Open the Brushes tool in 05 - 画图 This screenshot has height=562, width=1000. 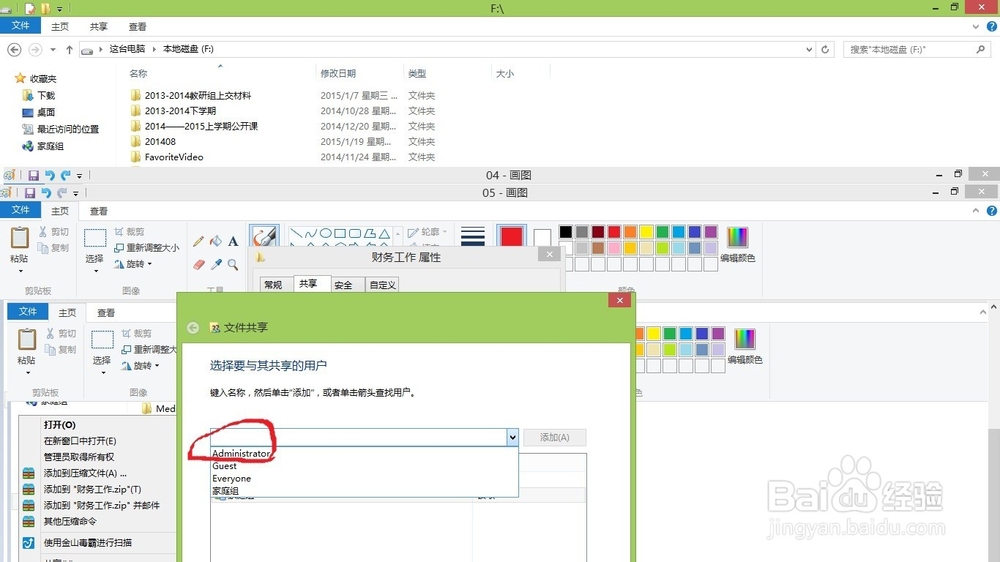coord(264,236)
